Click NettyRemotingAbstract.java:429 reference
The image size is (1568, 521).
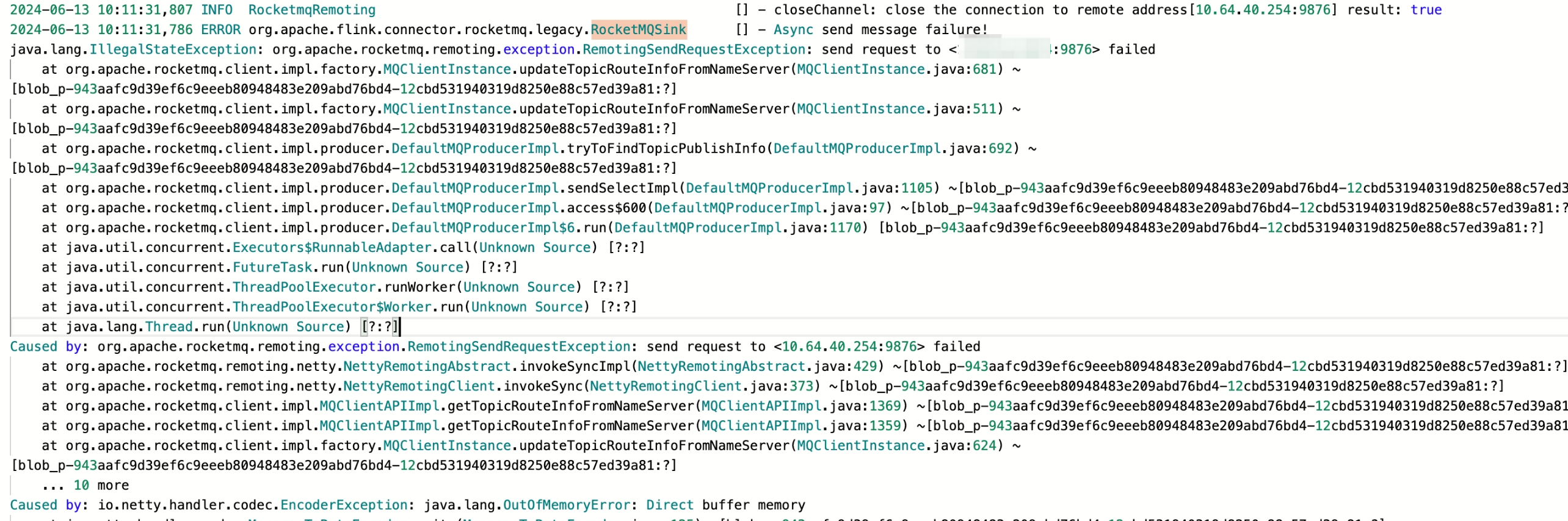(x=757, y=366)
